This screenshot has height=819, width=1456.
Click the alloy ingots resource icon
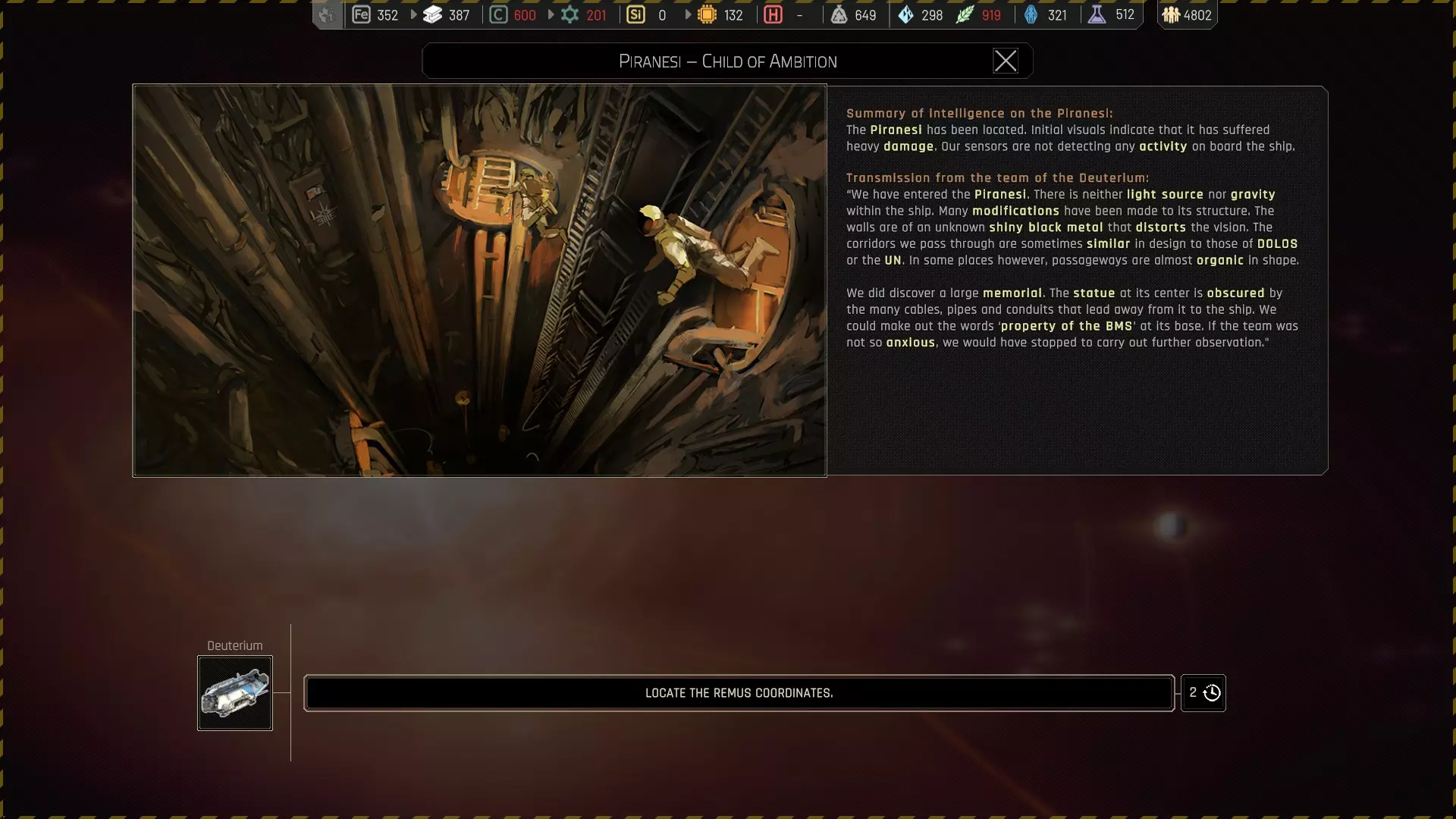(x=432, y=14)
